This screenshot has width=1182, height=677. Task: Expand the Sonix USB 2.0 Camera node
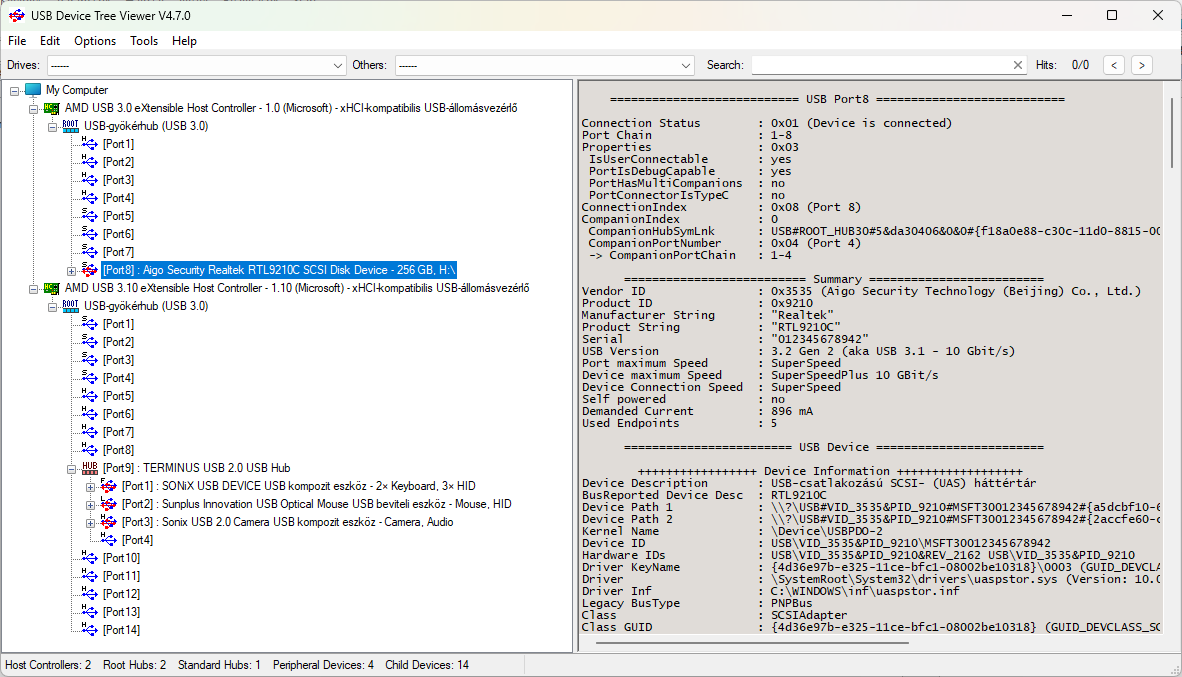90,523
